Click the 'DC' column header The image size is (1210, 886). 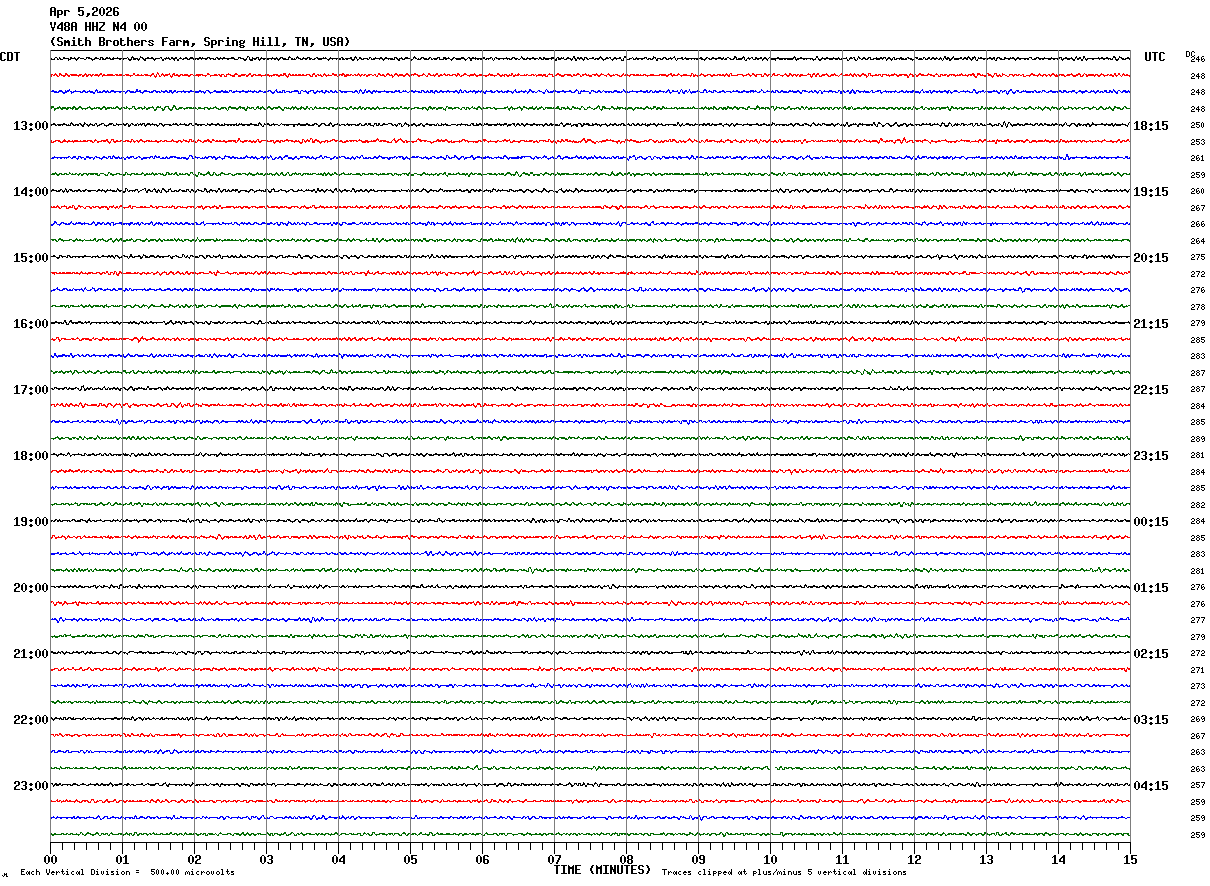tap(1190, 54)
